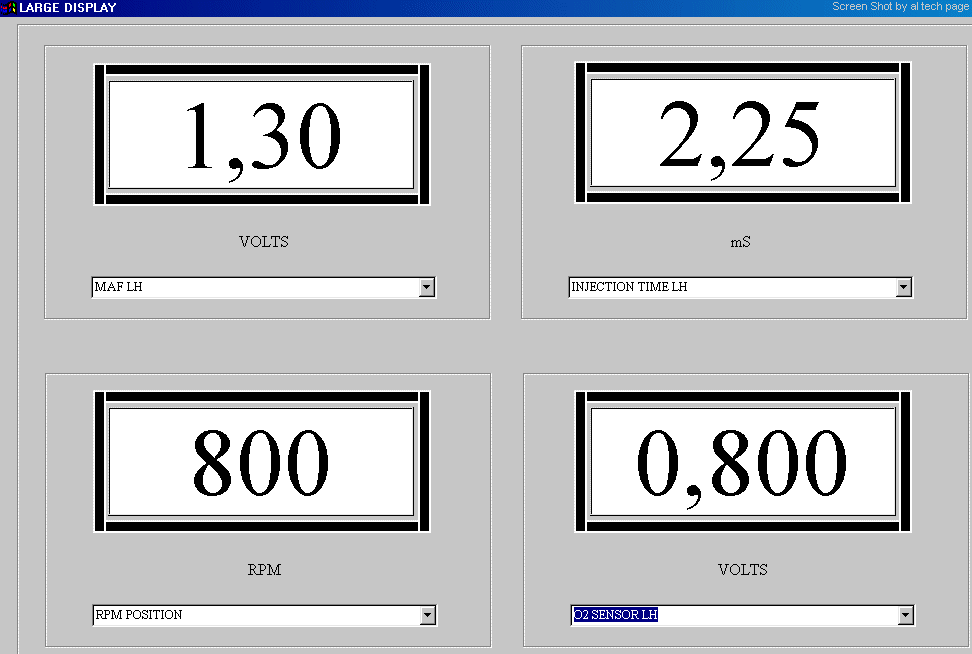Expand the O2 SENSOR LH dropdown arrow

tap(906, 616)
